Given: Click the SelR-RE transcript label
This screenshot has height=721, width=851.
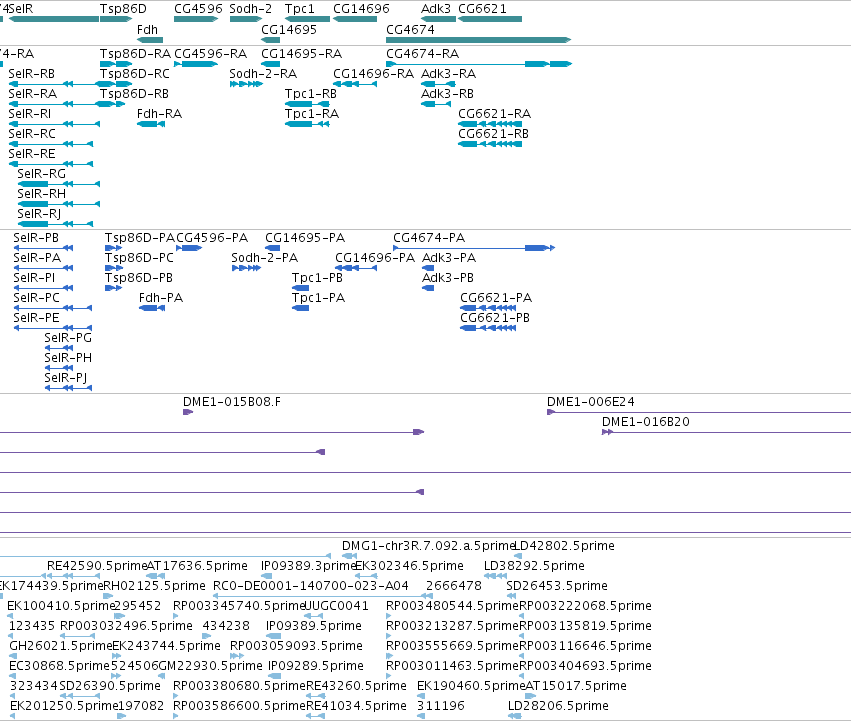Looking at the screenshot, I should (31, 154).
